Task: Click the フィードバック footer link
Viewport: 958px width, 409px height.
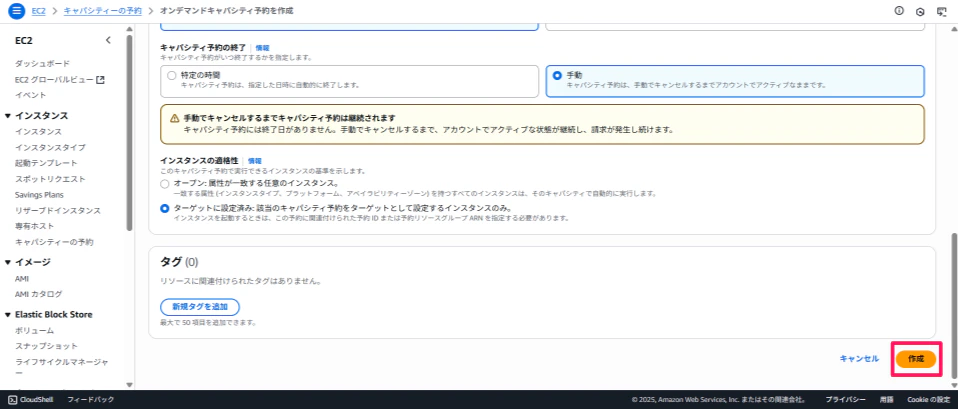Action: point(90,400)
